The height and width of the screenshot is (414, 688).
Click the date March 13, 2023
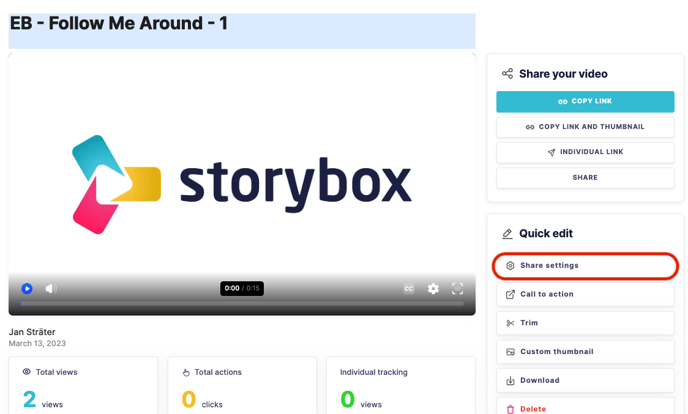pos(37,343)
